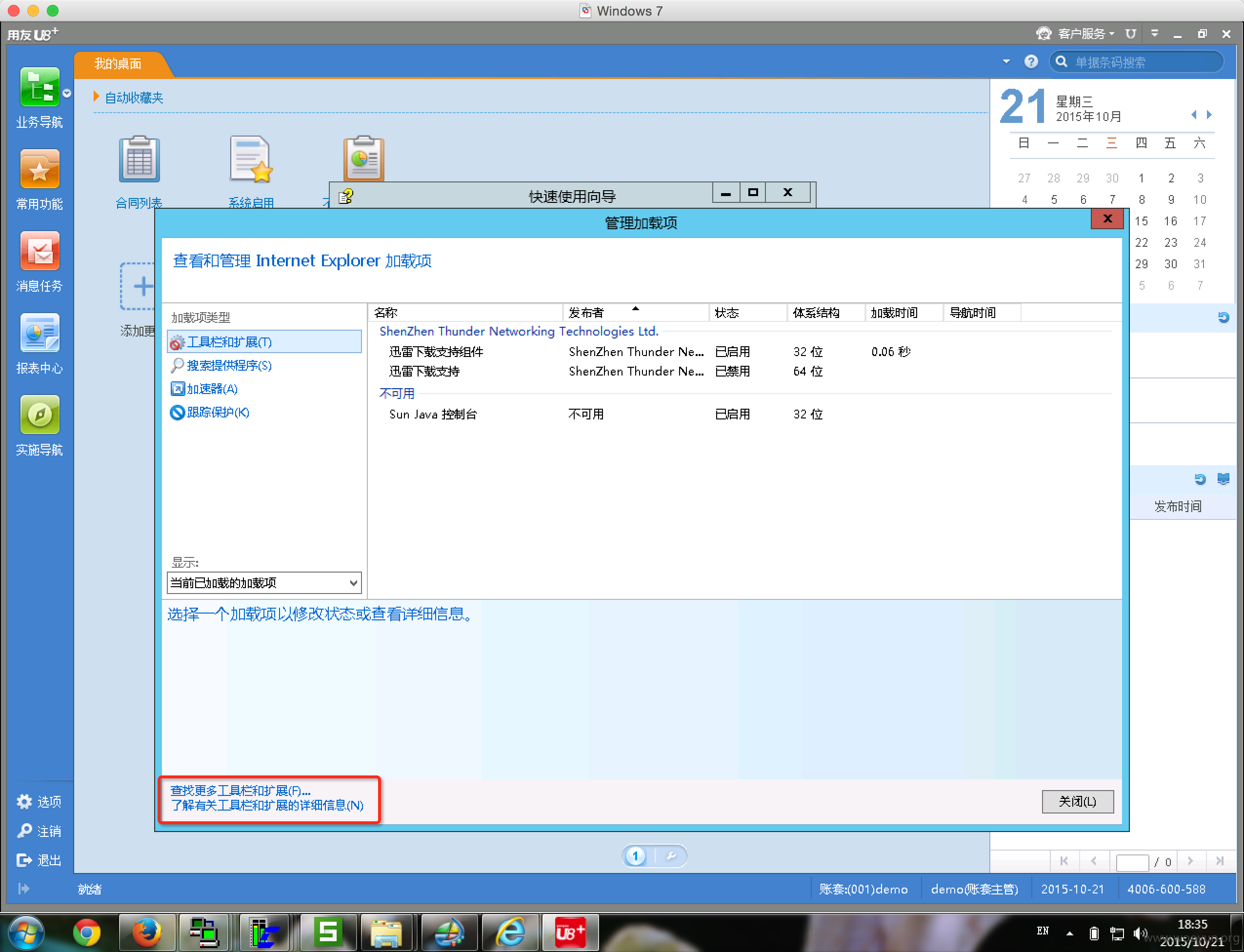
Task: Select day 16 in the calendar
Action: tap(1170, 220)
